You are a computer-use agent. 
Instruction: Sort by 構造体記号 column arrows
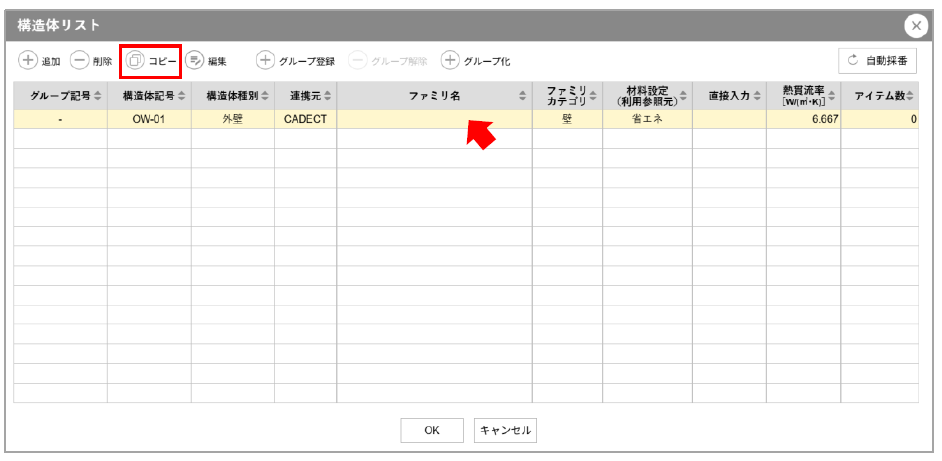point(181,96)
